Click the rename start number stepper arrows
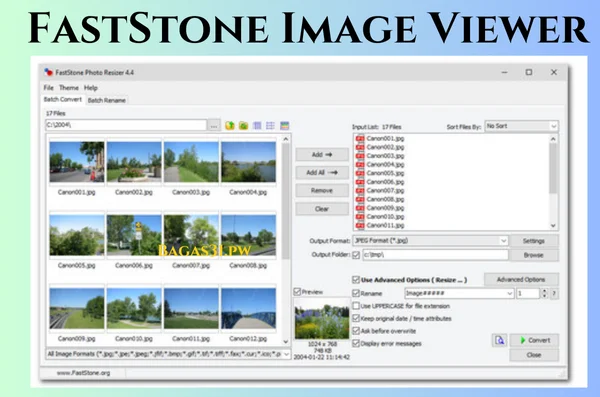 click(x=545, y=294)
